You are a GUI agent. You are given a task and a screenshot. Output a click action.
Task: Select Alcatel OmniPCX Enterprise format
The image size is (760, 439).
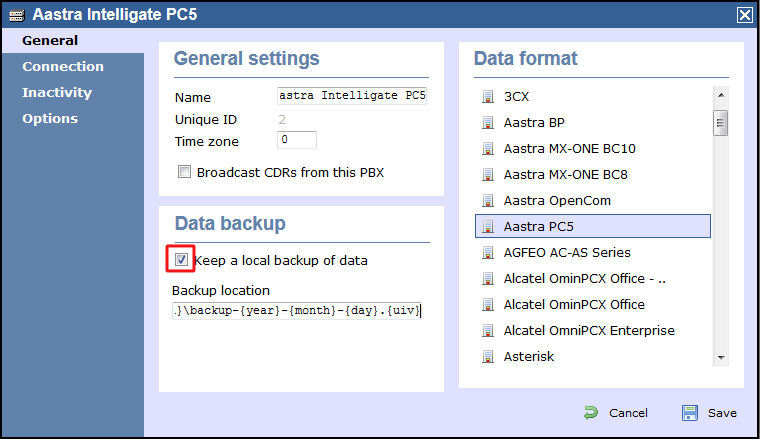(588, 331)
